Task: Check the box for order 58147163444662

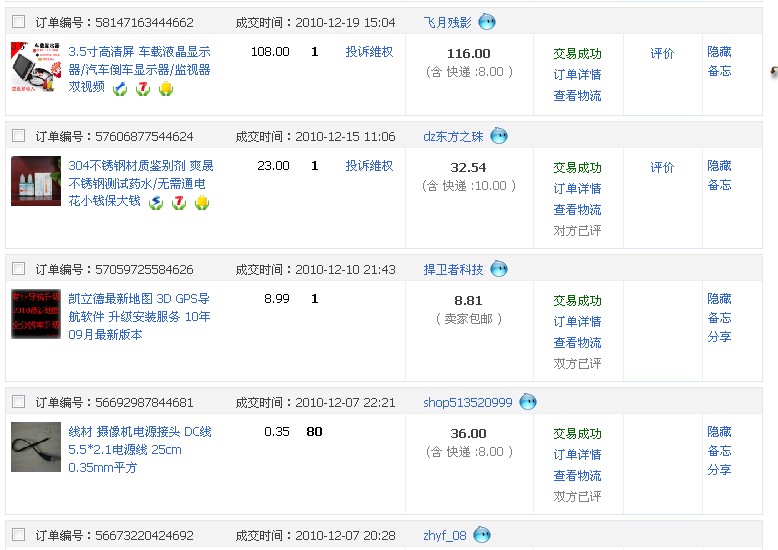Action: [18, 21]
